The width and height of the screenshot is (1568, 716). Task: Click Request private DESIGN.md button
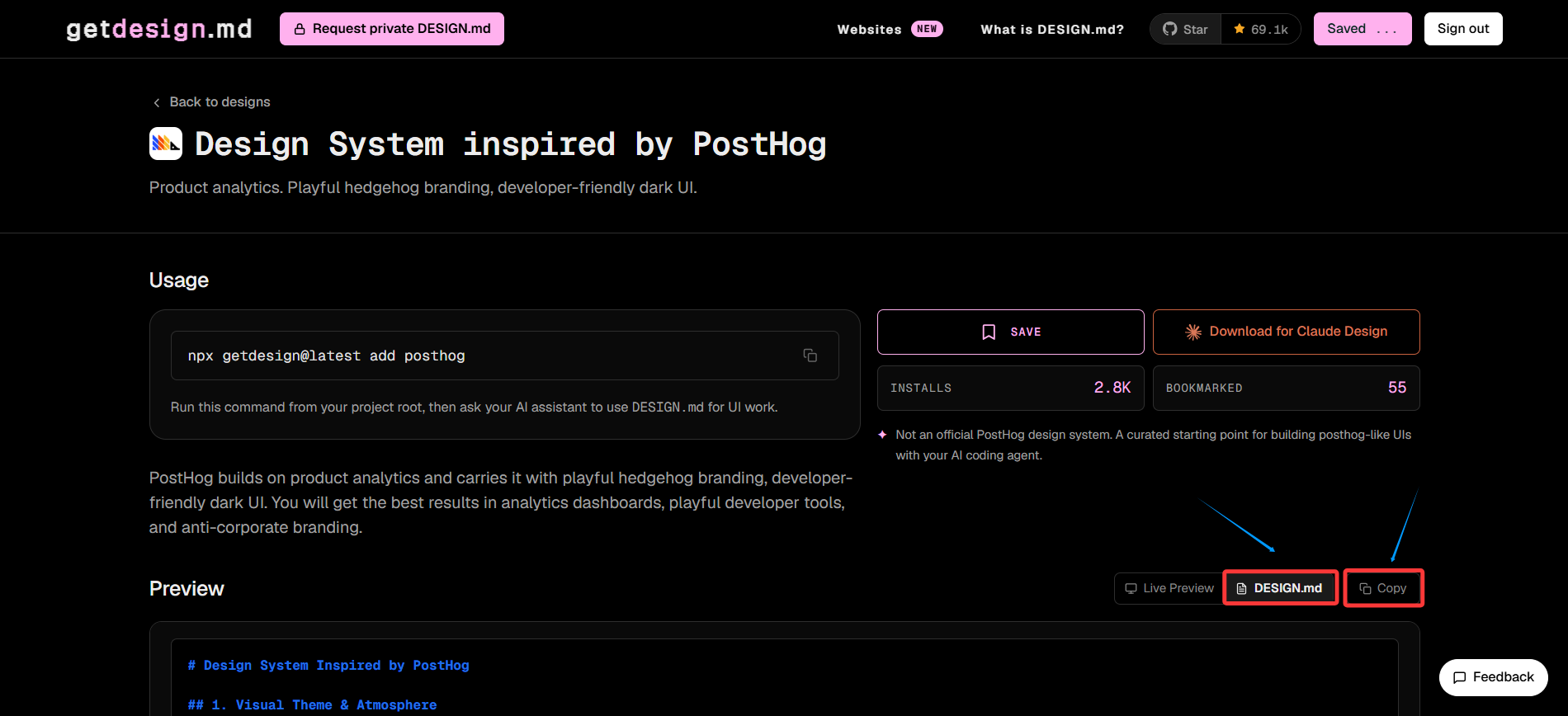[x=392, y=29]
